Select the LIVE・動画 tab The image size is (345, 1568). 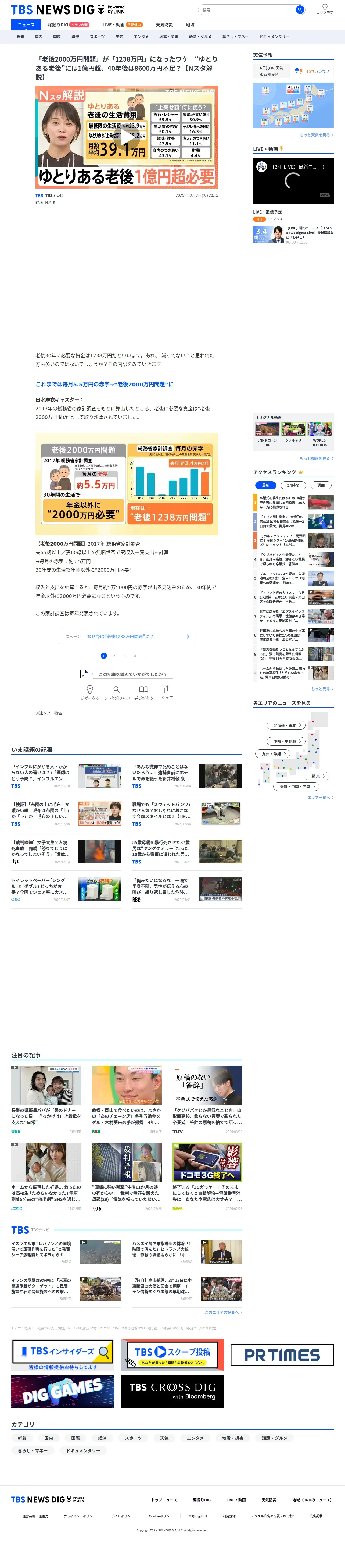(x=122, y=25)
